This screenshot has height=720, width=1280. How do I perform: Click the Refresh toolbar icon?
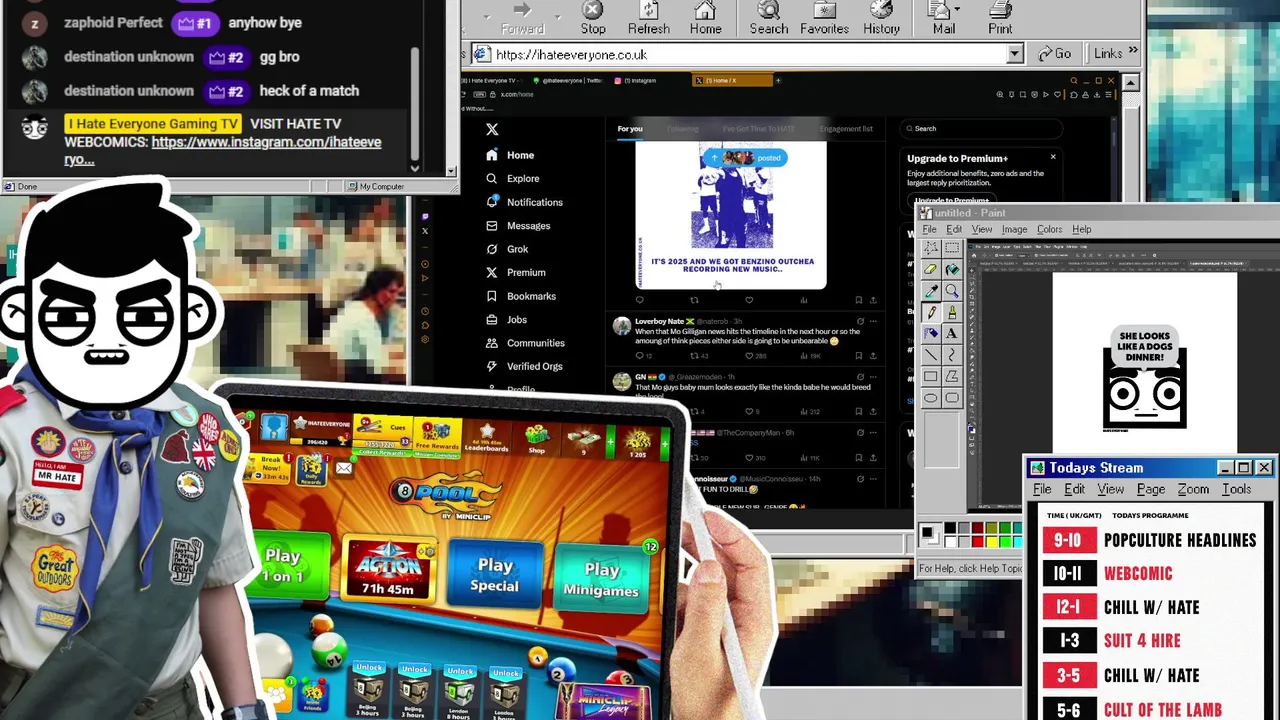tap(648, 18)
